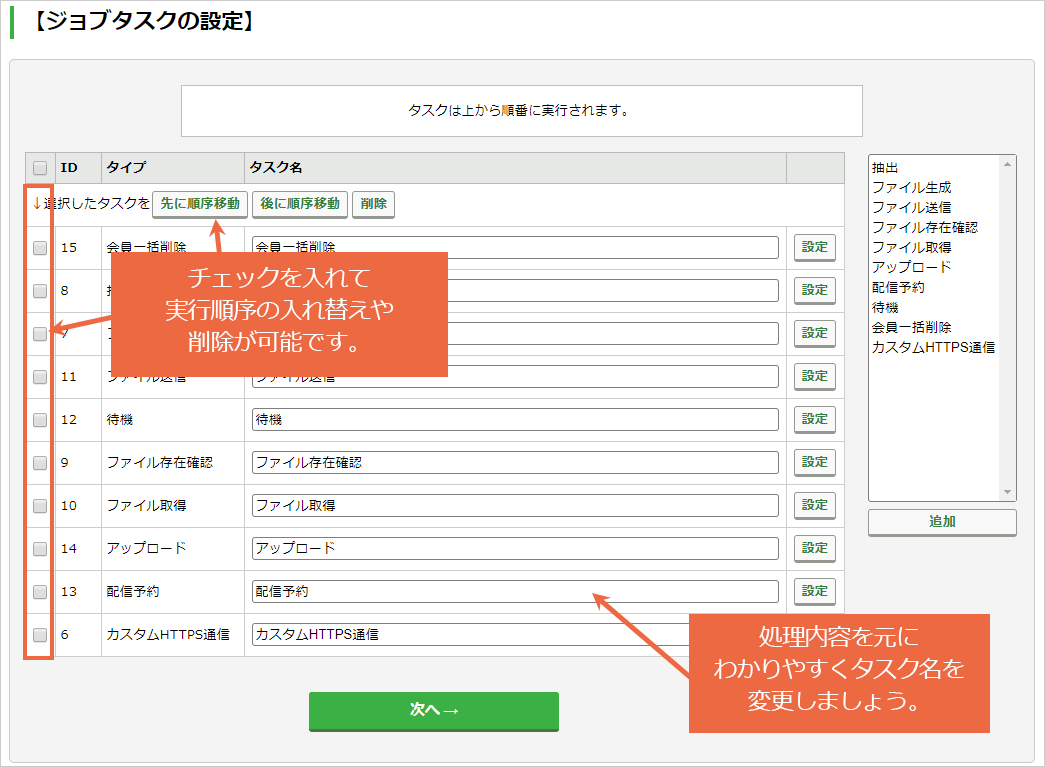Check the box for task ID 10 ファイル取得
The height and width of the screenshot is (767, 1045).
[40, 506]
